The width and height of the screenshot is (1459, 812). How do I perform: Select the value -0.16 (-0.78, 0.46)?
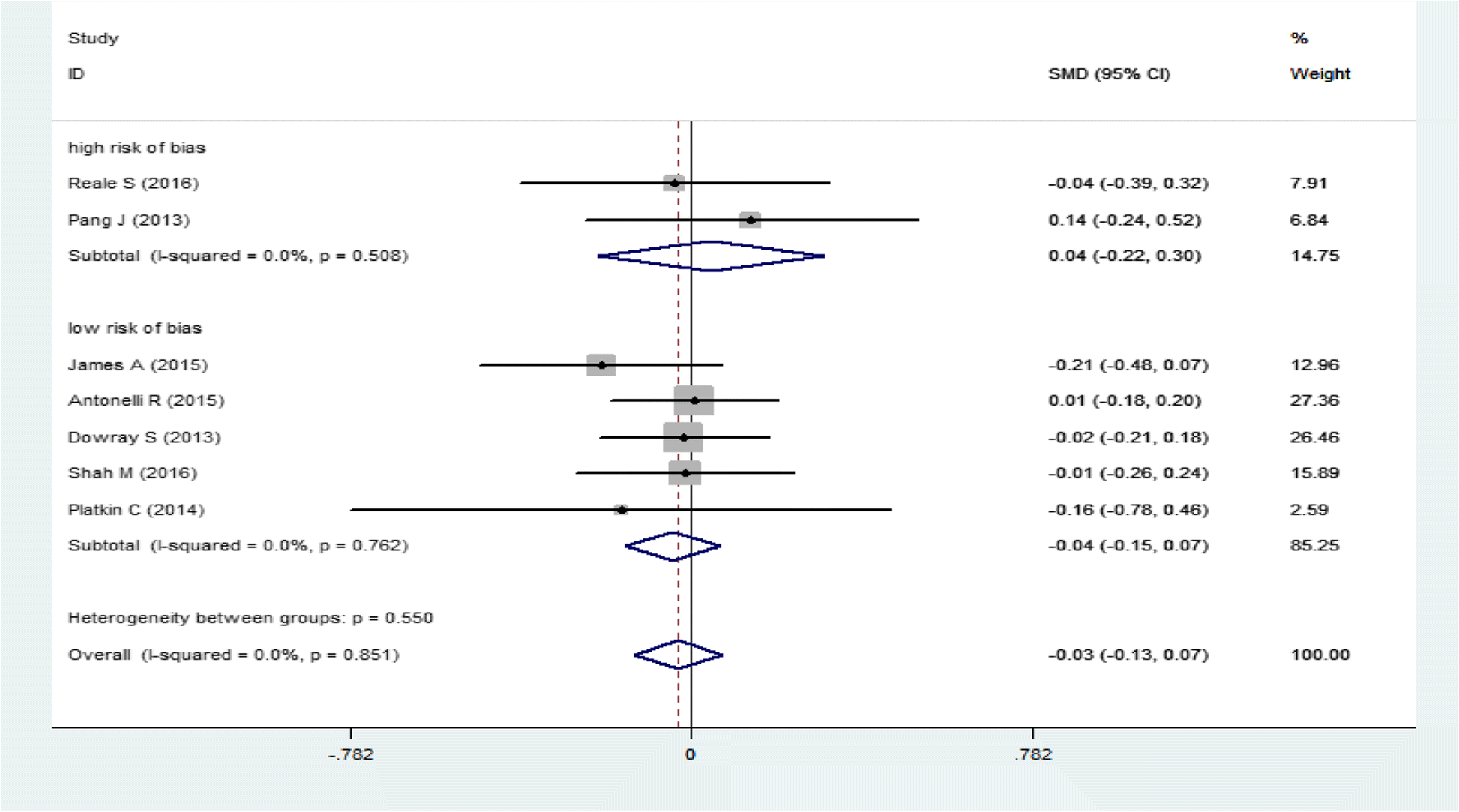(1128, 510)
